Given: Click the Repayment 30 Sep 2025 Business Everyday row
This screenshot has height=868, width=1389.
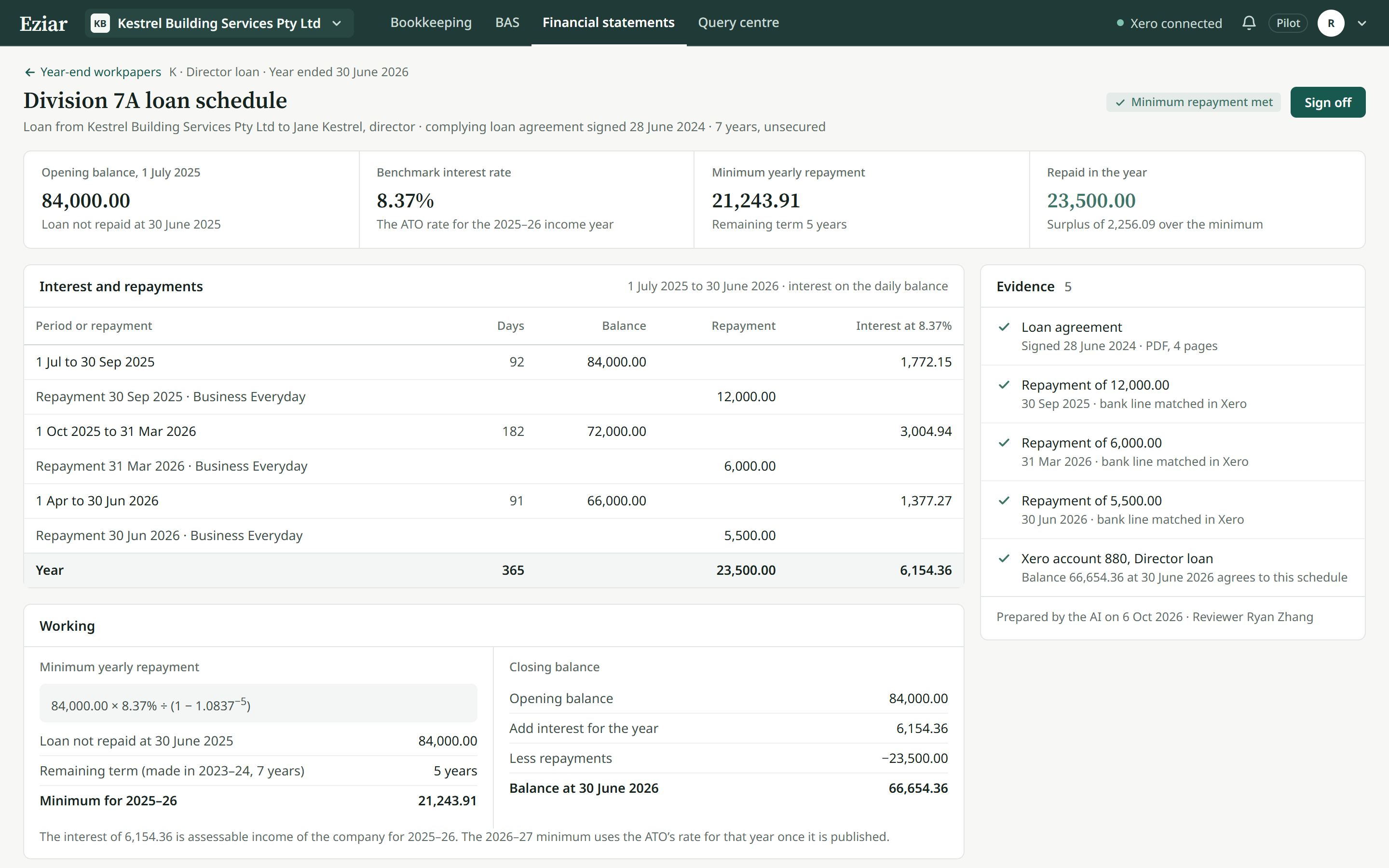Looking at the screenshot, I should pos(493,397).
